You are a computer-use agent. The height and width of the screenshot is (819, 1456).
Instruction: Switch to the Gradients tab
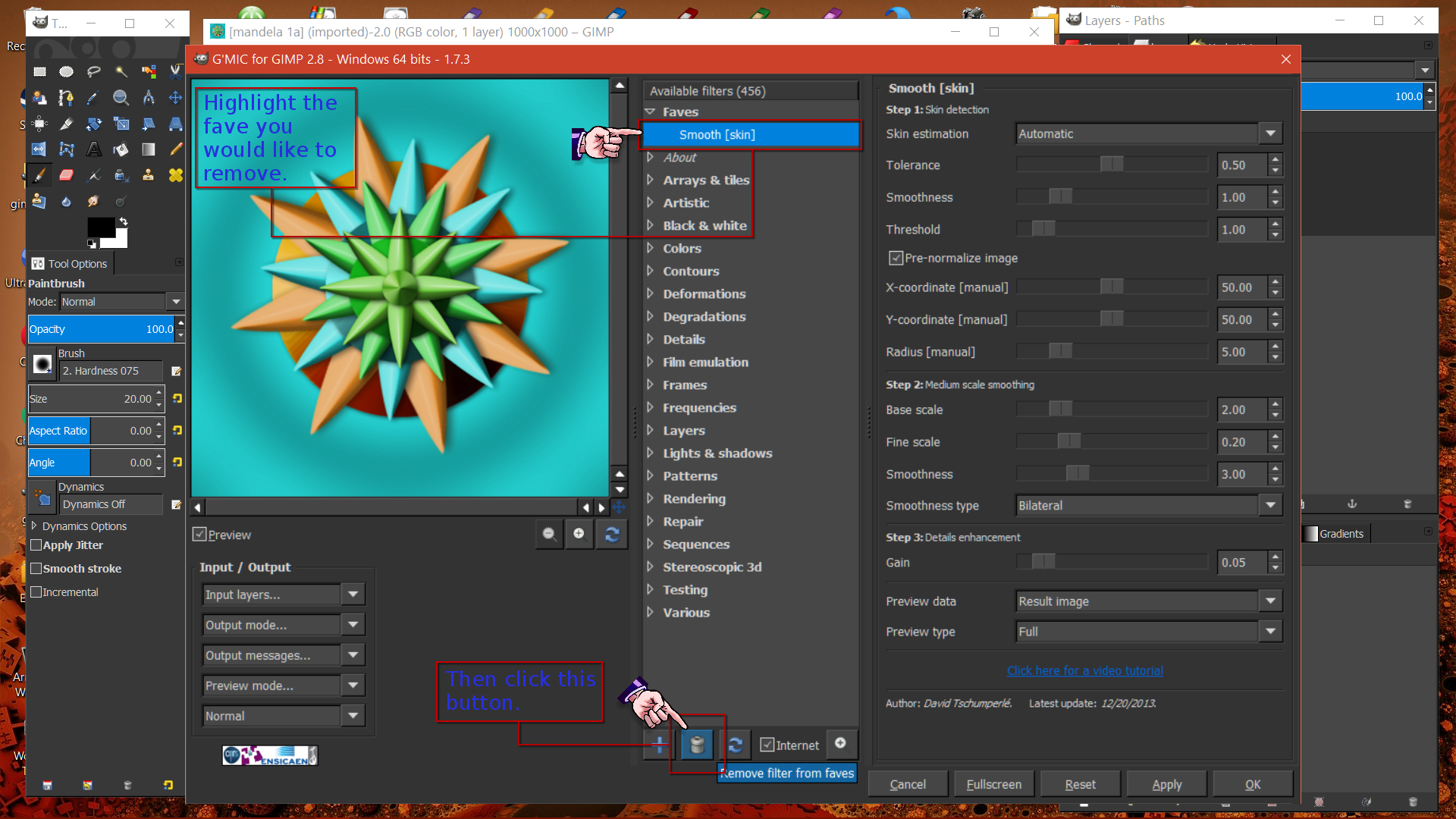(x=1335, y=534)
